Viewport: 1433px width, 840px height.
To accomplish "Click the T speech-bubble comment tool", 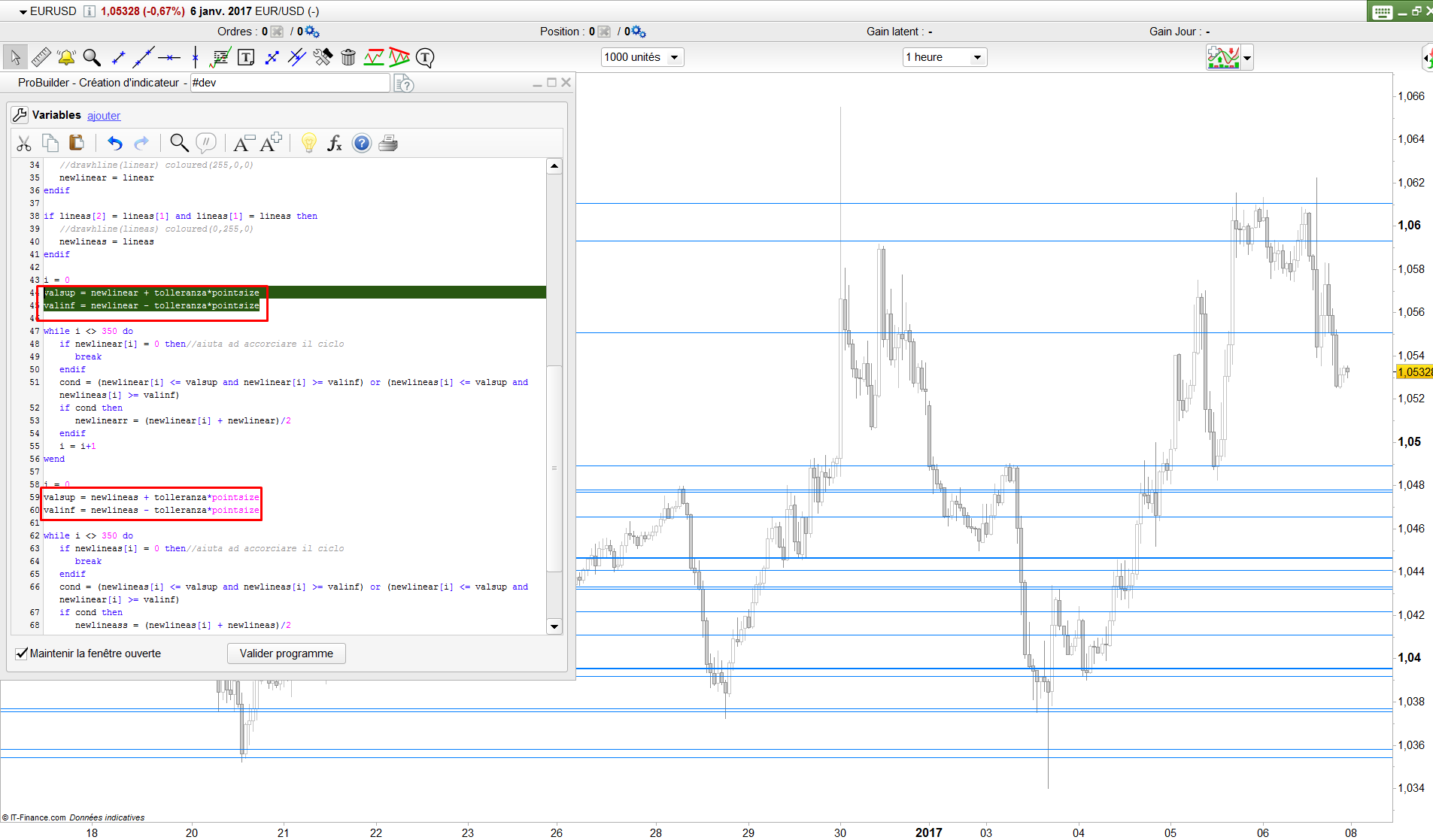I will click(425, 57).
